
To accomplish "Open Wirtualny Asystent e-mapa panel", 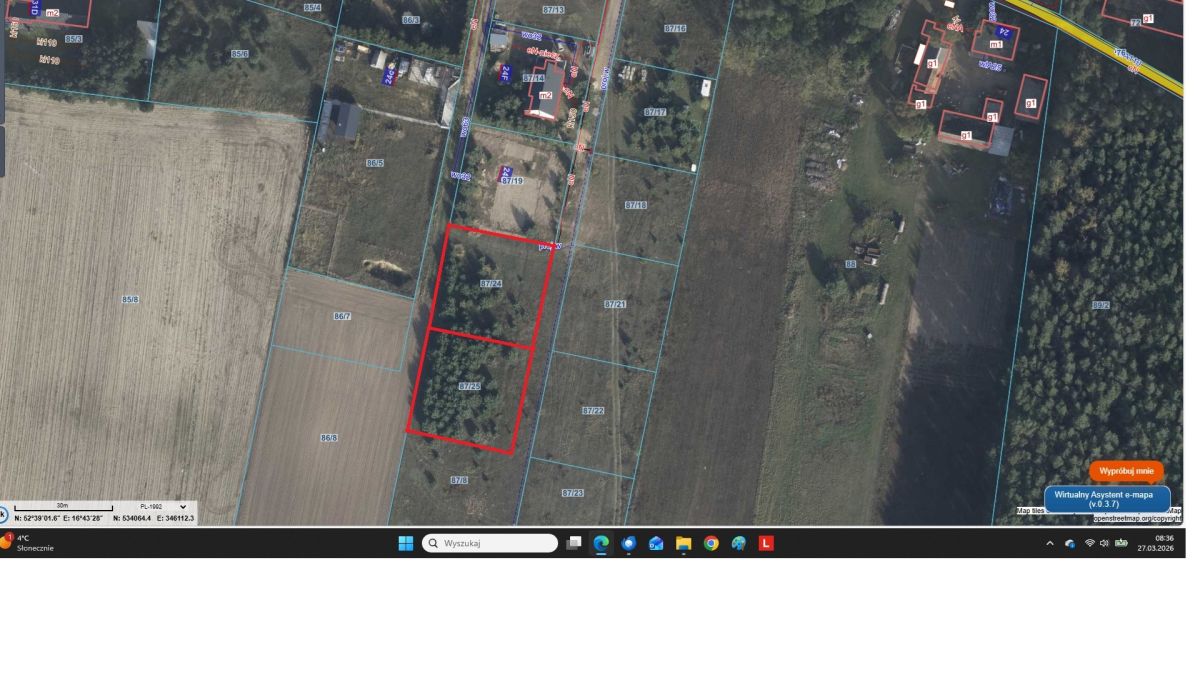I will click(1105, 499).
